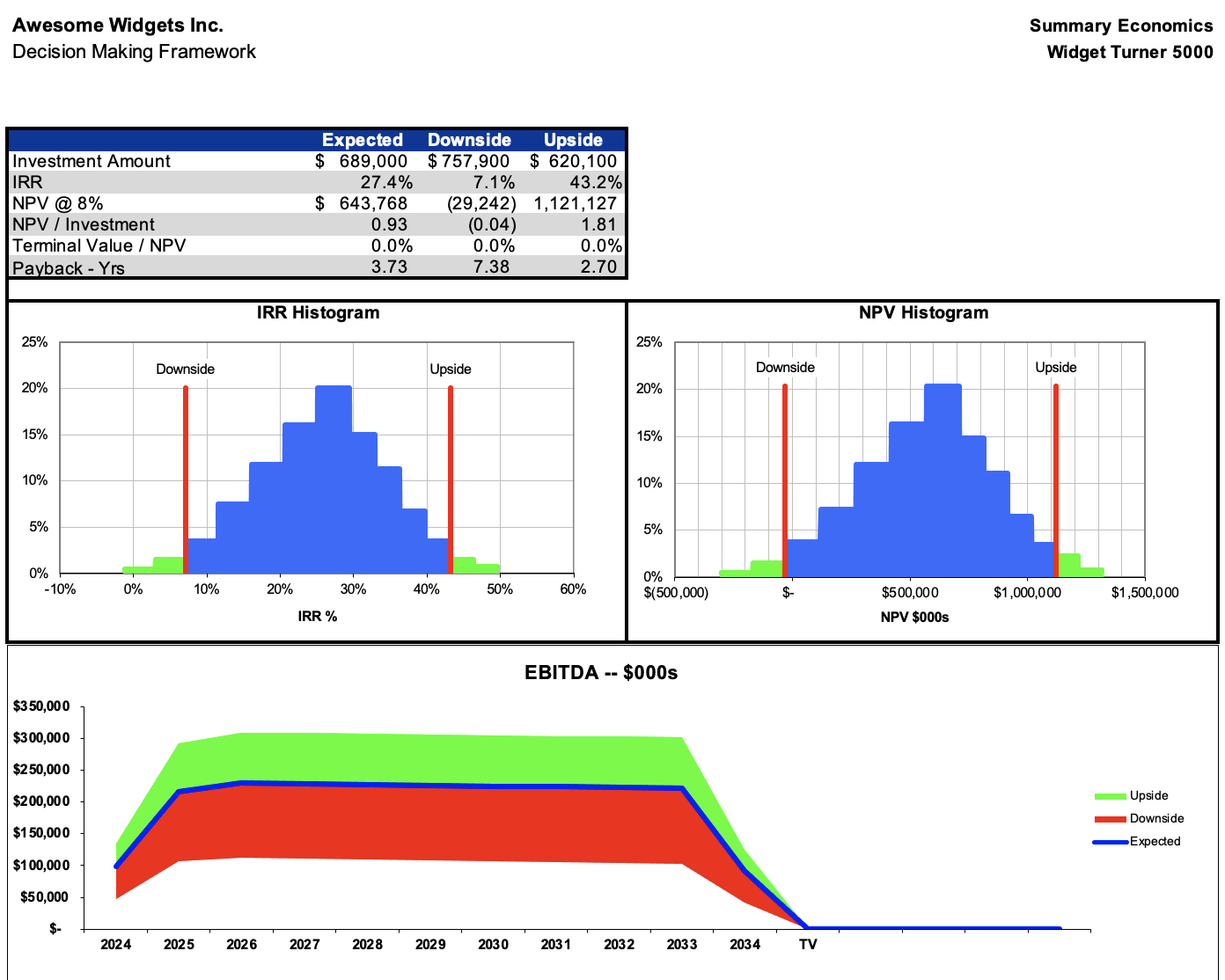1225x980 pixels.
Task: Click the 2034 label on EBITDA axis
Action: [x=745, y=945]
